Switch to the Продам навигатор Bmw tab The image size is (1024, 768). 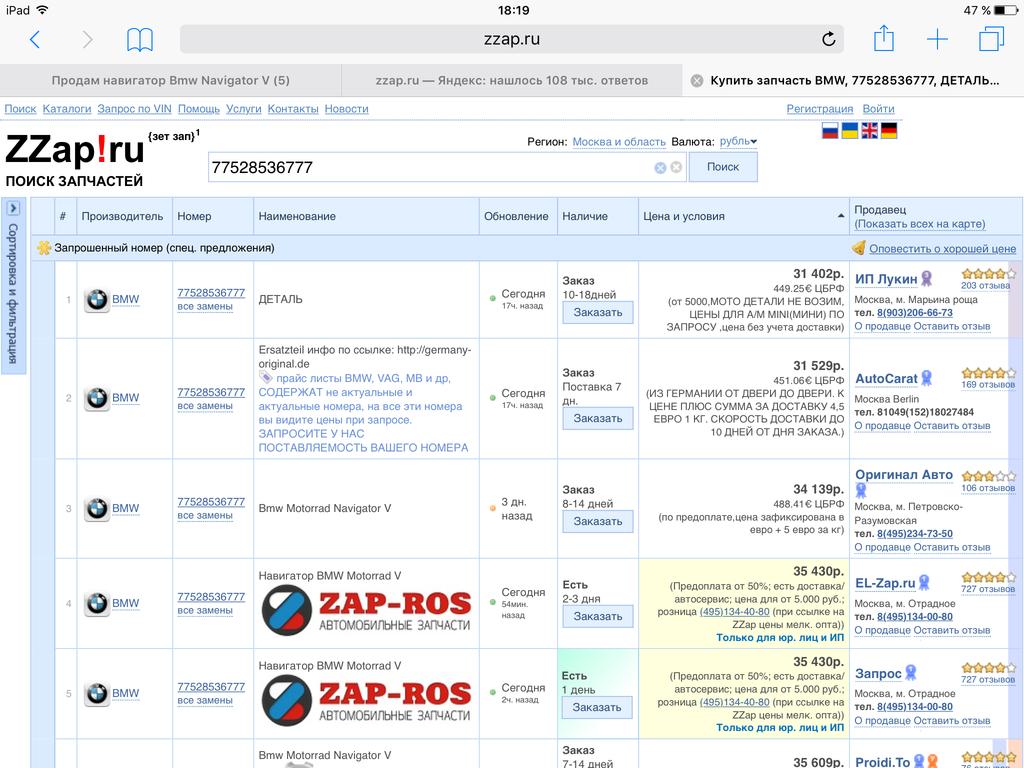[x=170, y=80]
